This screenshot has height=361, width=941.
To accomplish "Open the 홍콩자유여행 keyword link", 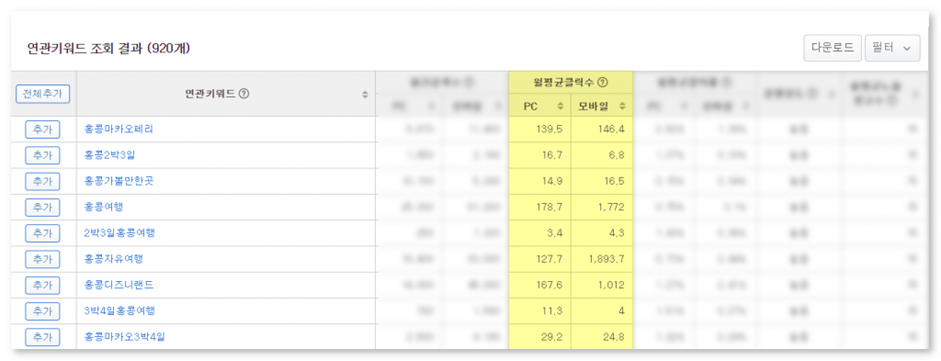I will [114, 259].
